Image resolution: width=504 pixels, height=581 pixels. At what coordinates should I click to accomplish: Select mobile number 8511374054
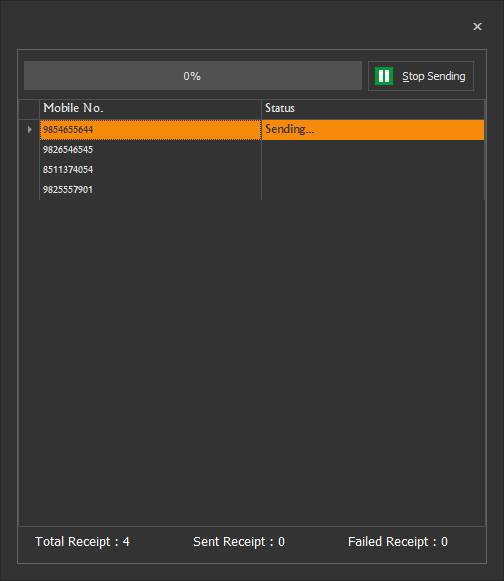(x=150, y=170)
